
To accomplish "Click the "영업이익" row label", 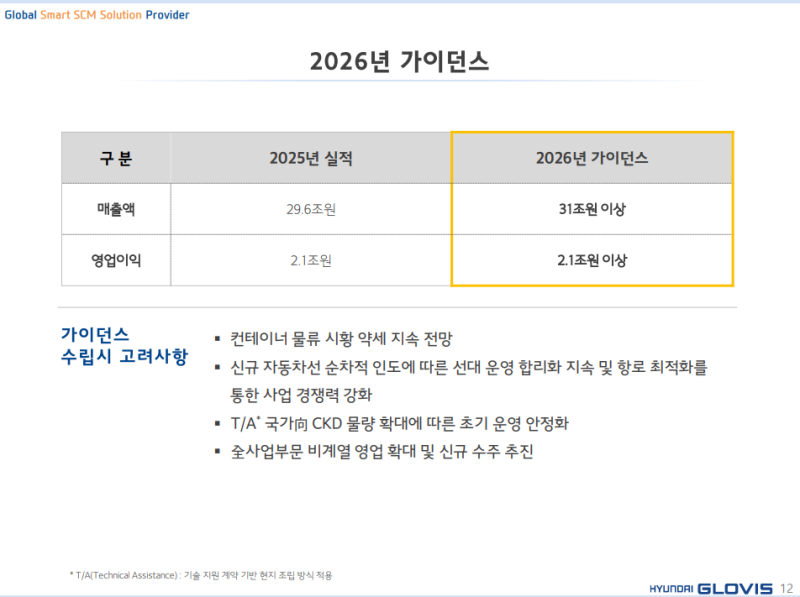I will click(x=115, y=261).
